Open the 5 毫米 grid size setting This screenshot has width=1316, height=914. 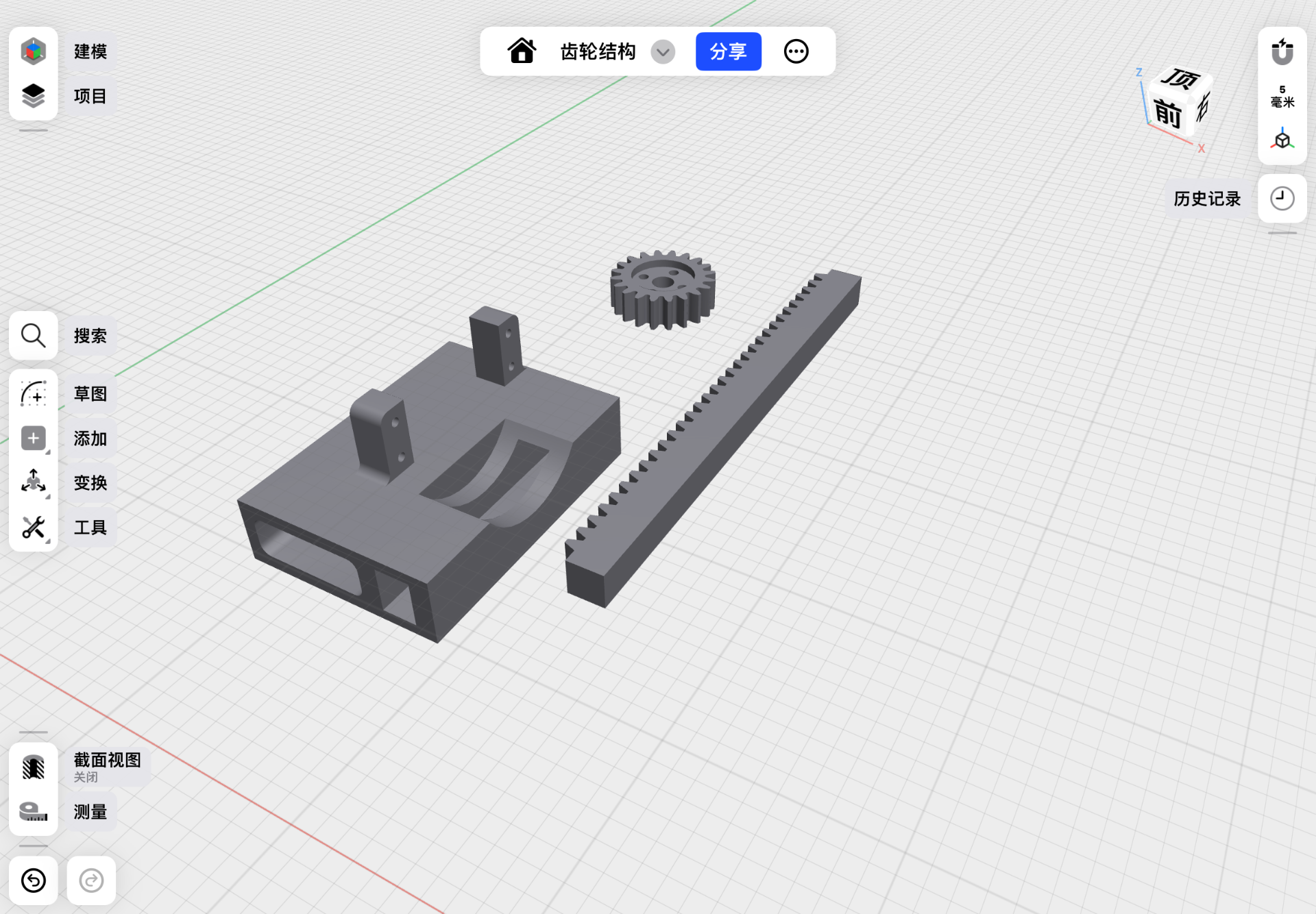[x=1282, y=96]
